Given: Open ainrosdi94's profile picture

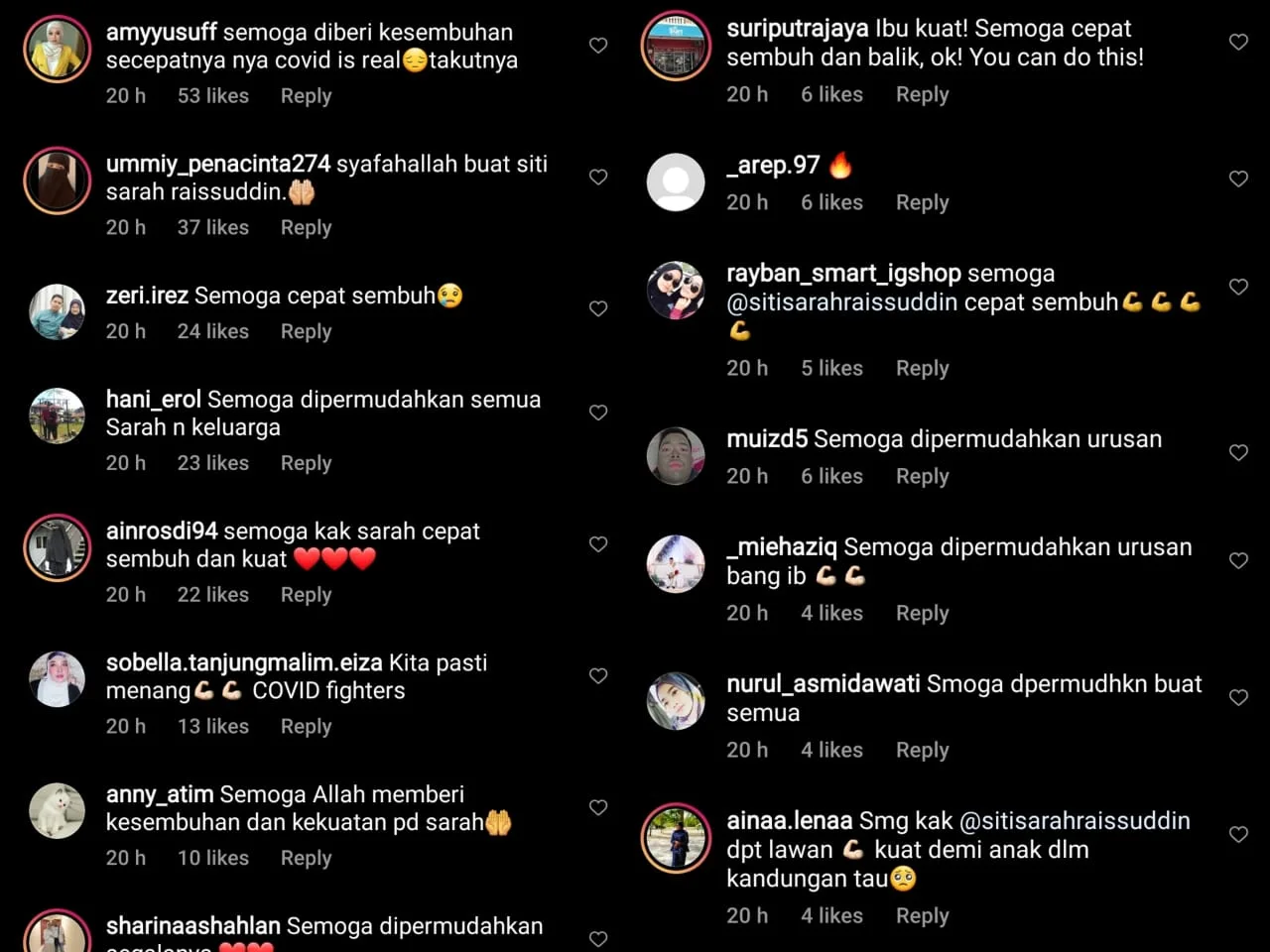Looking at the screenshot, I should click(58, 547).
